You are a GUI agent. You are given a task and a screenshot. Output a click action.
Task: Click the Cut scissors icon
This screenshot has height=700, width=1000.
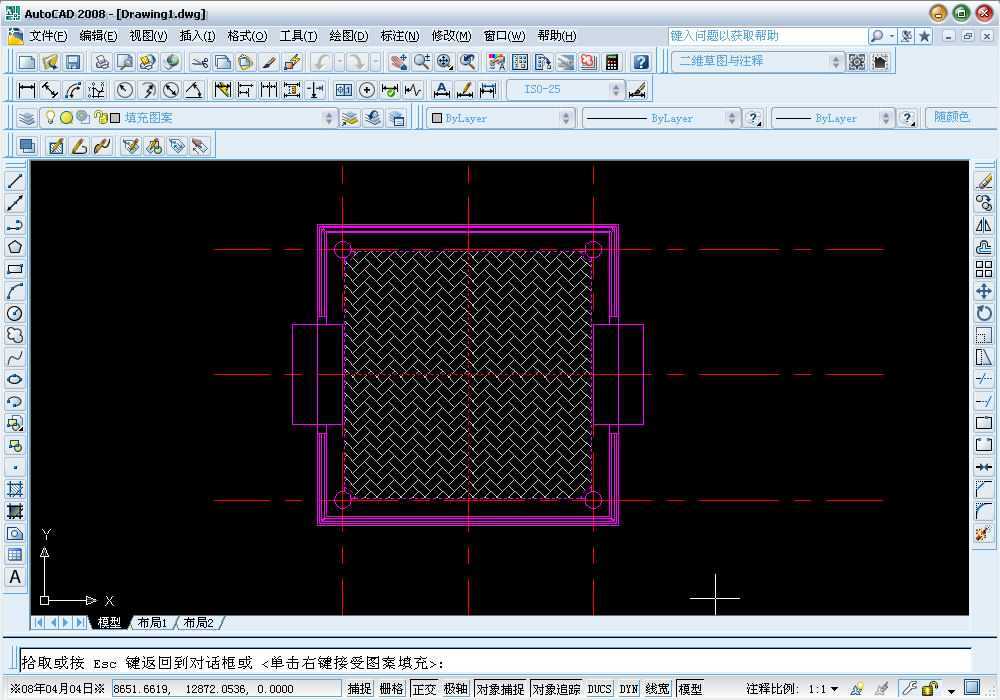(x=200, y=62)
